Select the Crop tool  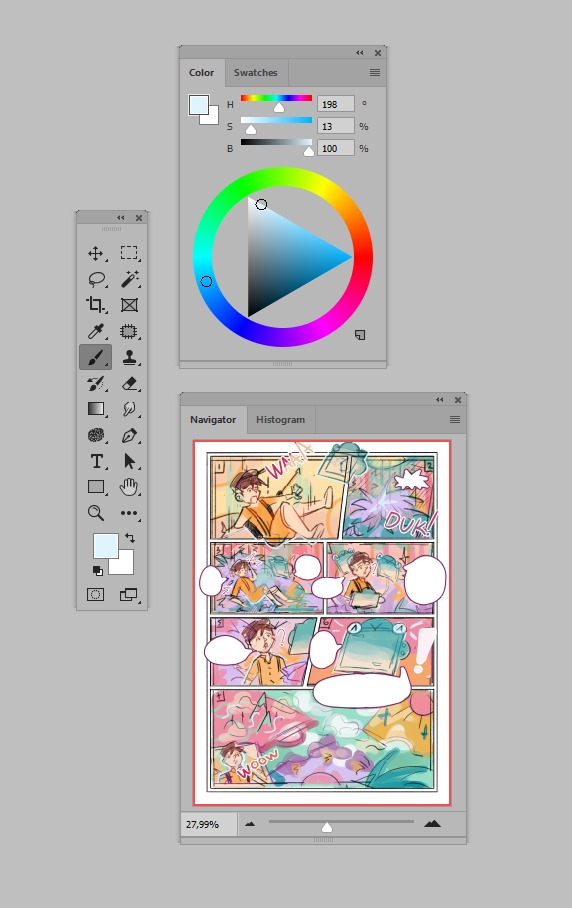pos(96,305)
